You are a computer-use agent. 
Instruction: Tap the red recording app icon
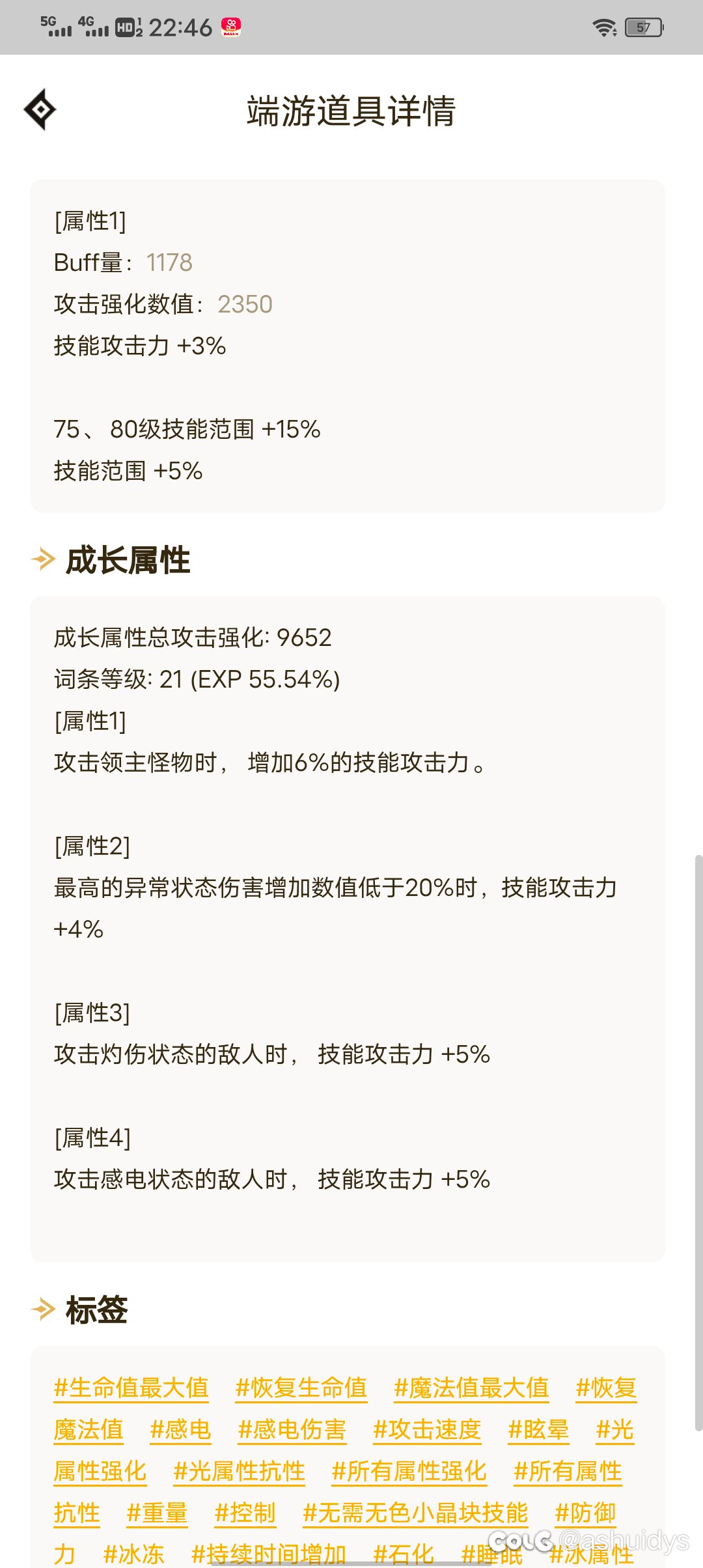click(231, 27)
